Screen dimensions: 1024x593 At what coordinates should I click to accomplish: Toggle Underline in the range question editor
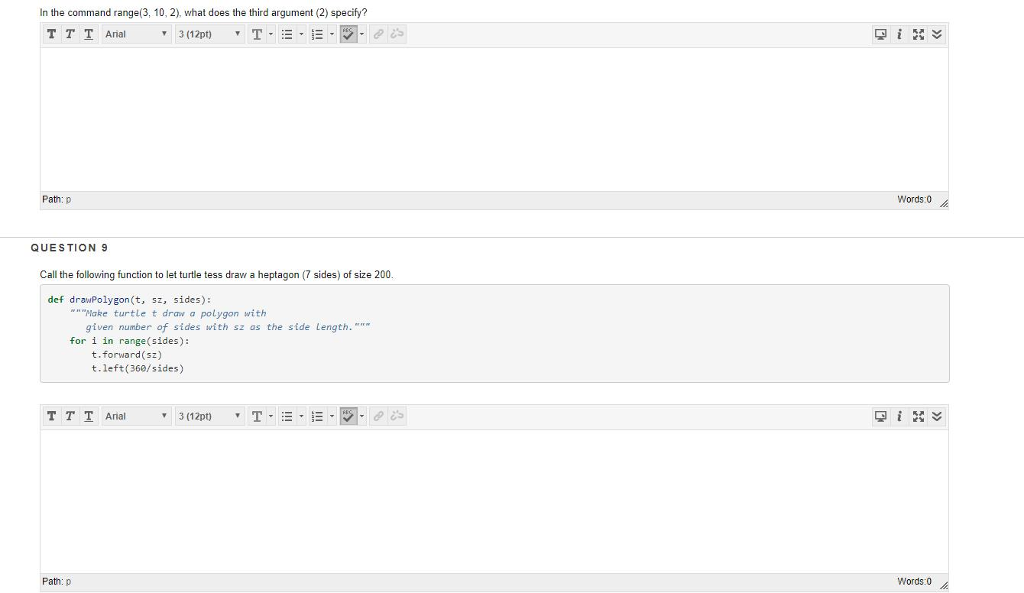point(88,34)
